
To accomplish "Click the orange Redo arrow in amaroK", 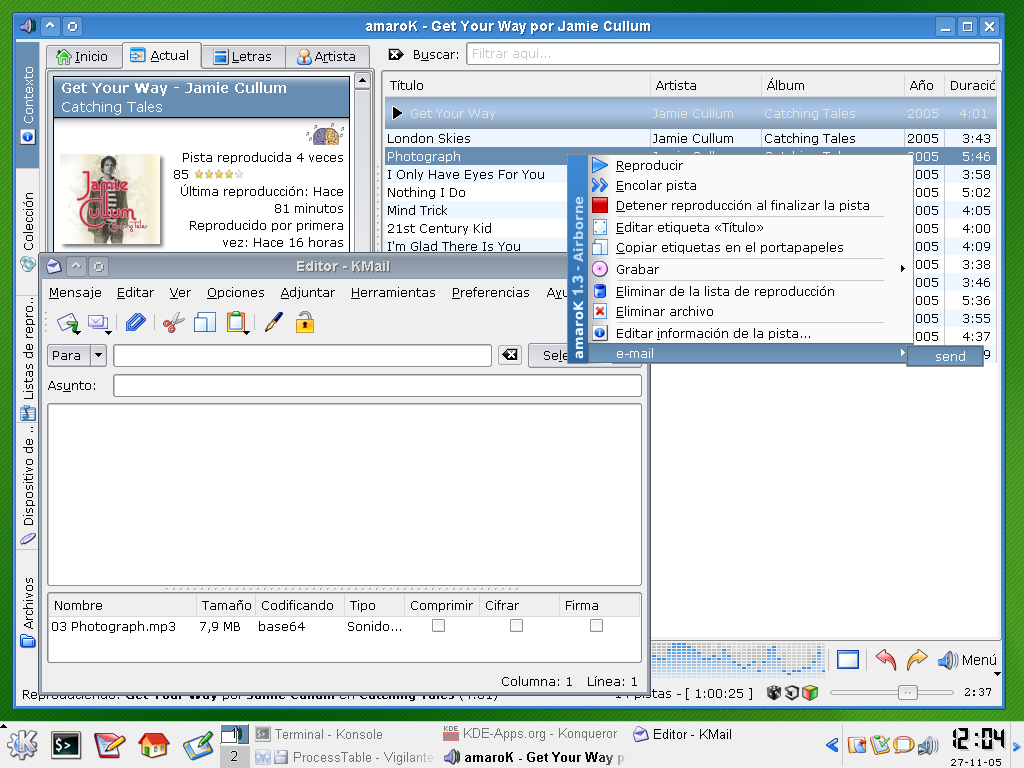I will point(917,660).
